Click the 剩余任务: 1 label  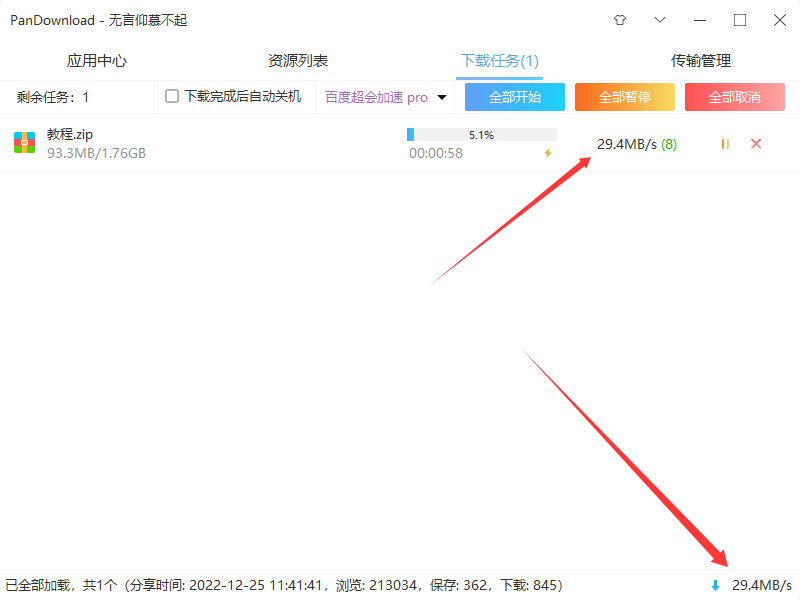point(53,97)
